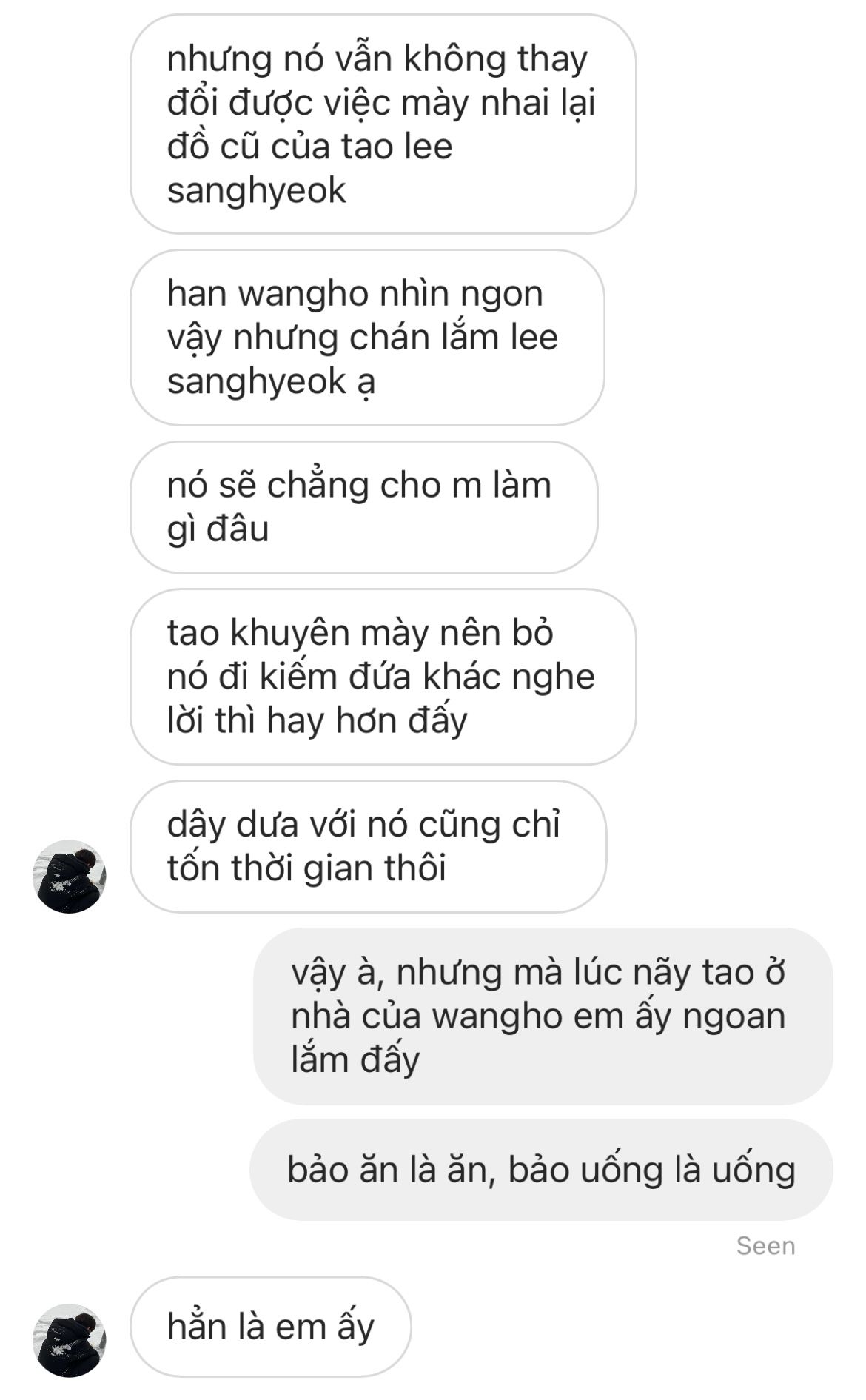The image size is (866, 1400).
Task: Tap the sender avatar beside 'dây dưa' message
Action: click(x=70, y=877)
